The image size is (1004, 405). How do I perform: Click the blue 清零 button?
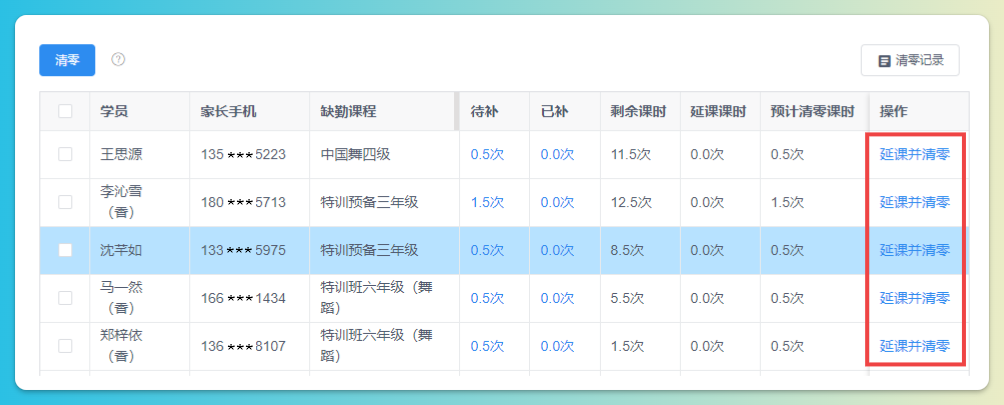coord(67,60)
